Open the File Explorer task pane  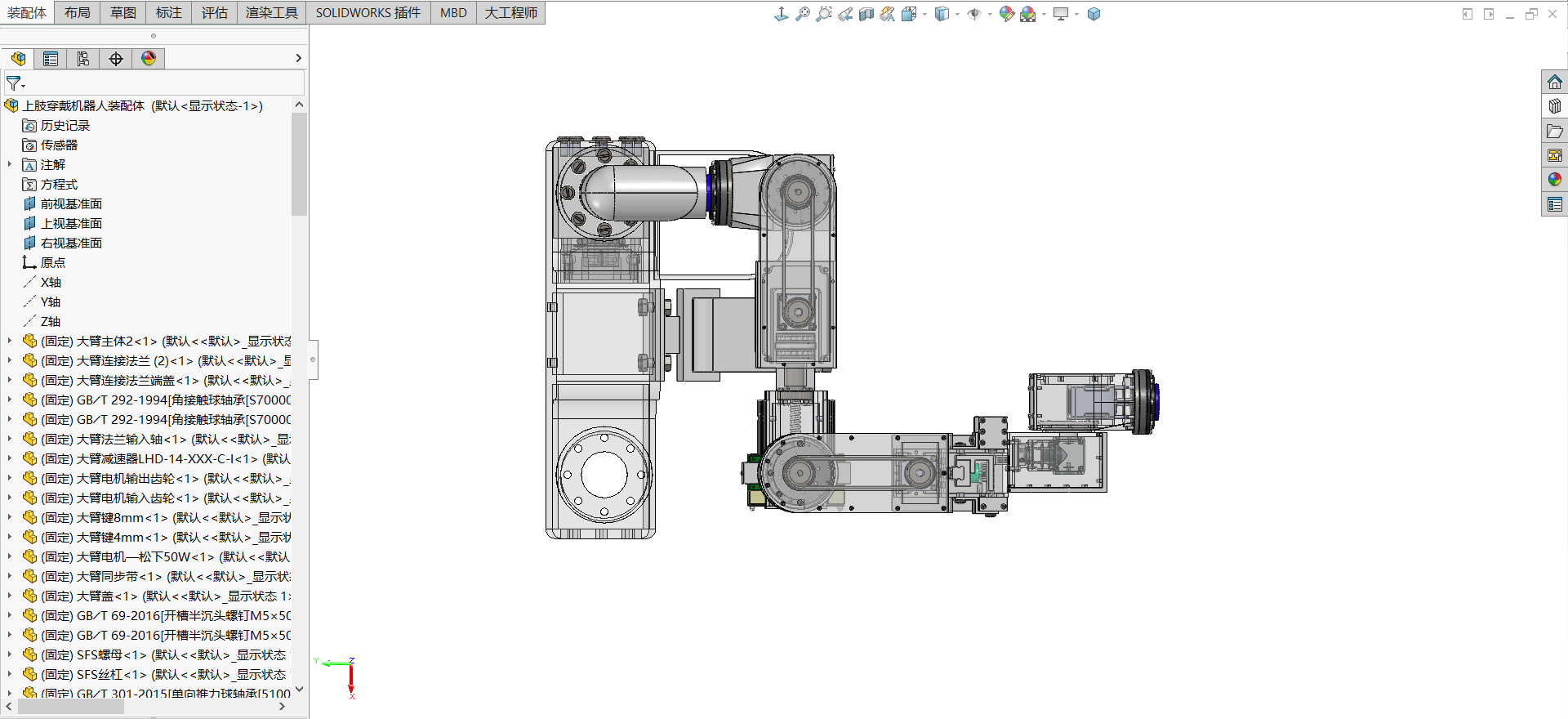pyautogui.click(x=1555, y=131)
